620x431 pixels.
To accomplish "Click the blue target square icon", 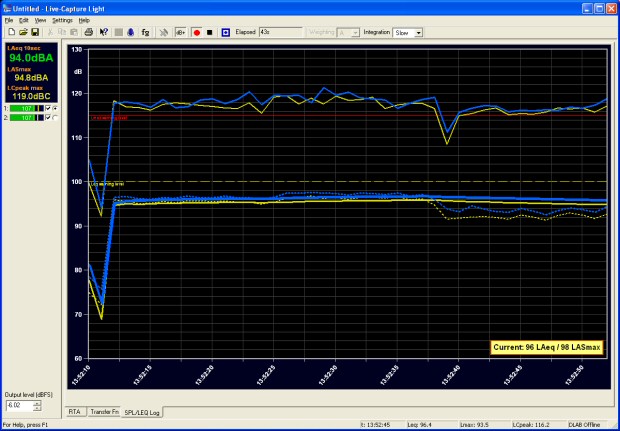I will click(226, 32).
